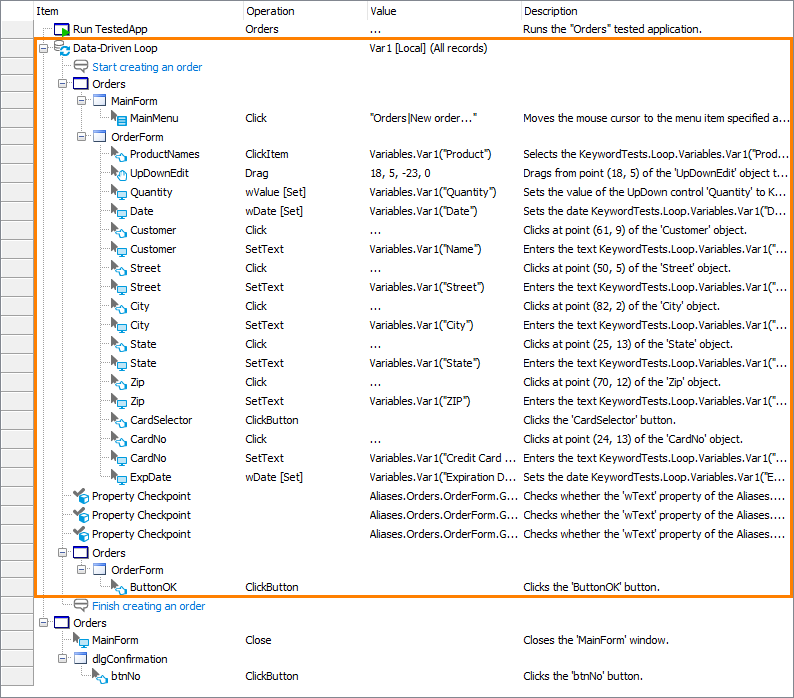Collapse the MainForm node
Image resolution: width=794 pixels, height=698 pixels.
point(81,100)
